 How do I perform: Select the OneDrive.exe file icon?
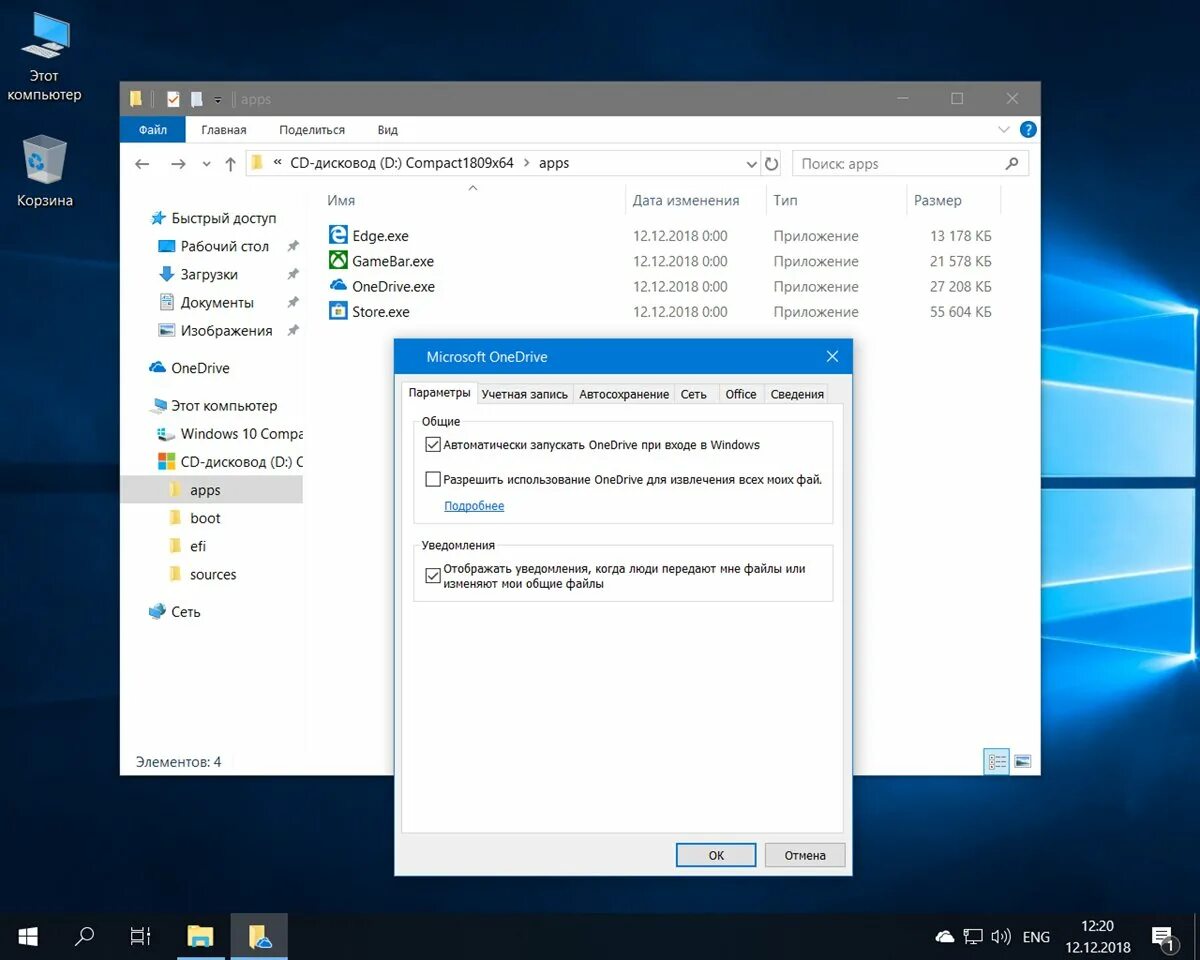pyautogui.click(x=338, y=285)
